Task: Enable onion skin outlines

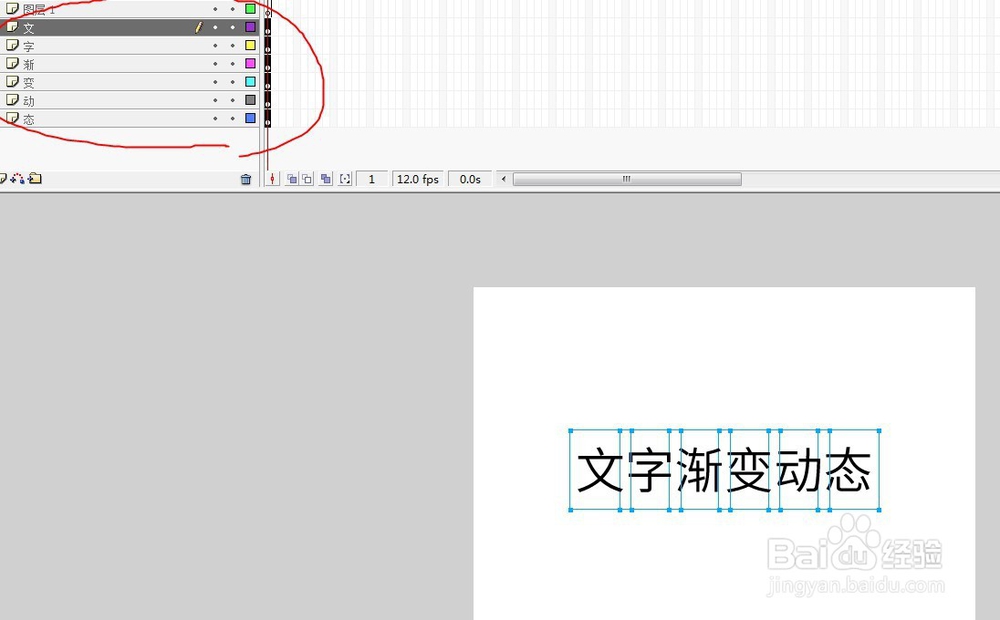Action: point(309,178)
